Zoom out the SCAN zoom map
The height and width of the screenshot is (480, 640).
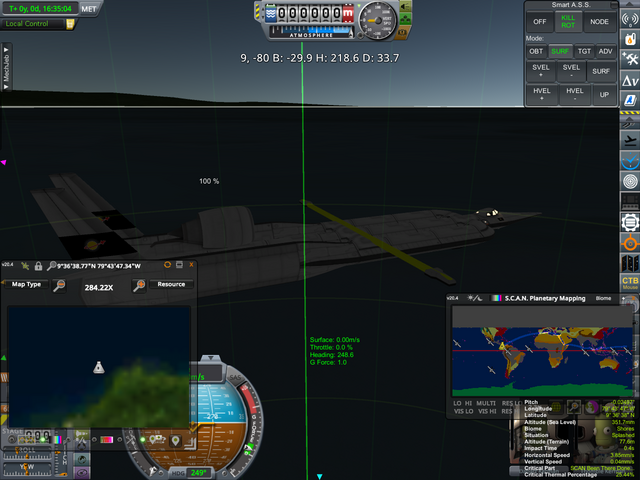[x=59, y=285]
